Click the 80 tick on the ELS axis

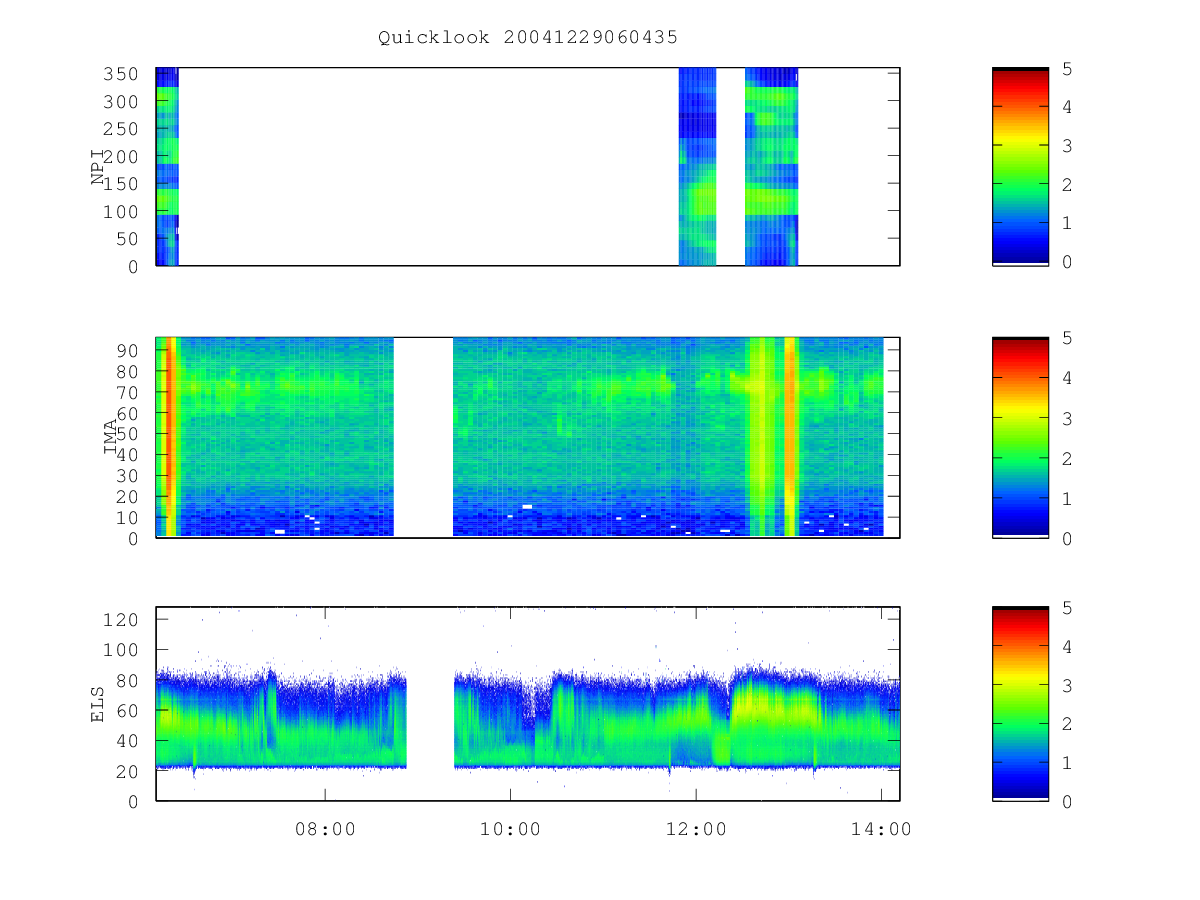pyautogui.click(x=127, y=681)
